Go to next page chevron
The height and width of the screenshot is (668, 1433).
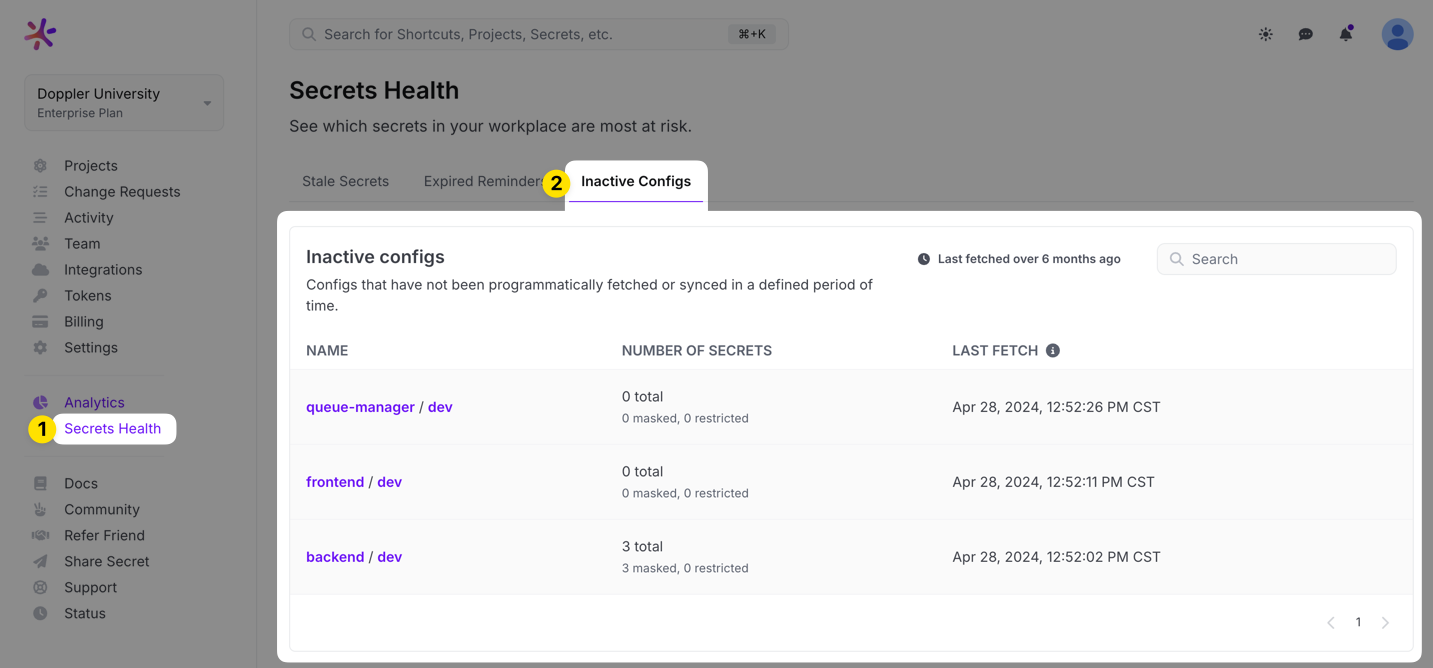[x=1385, y=623]
